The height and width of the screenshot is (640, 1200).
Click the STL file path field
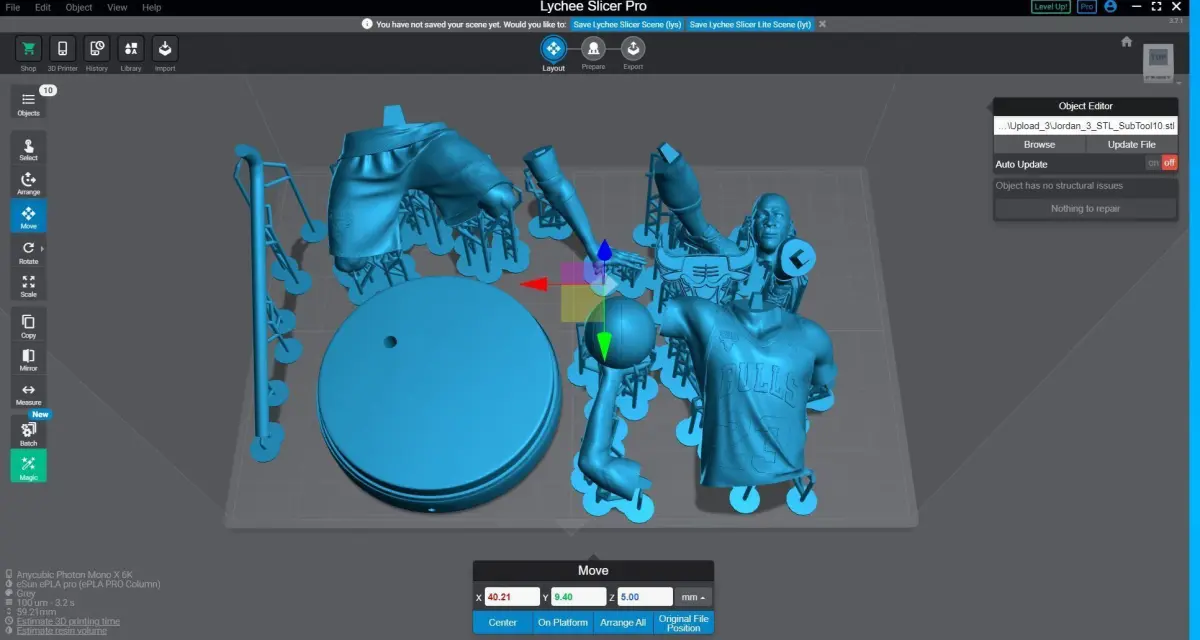(1085, 126)
